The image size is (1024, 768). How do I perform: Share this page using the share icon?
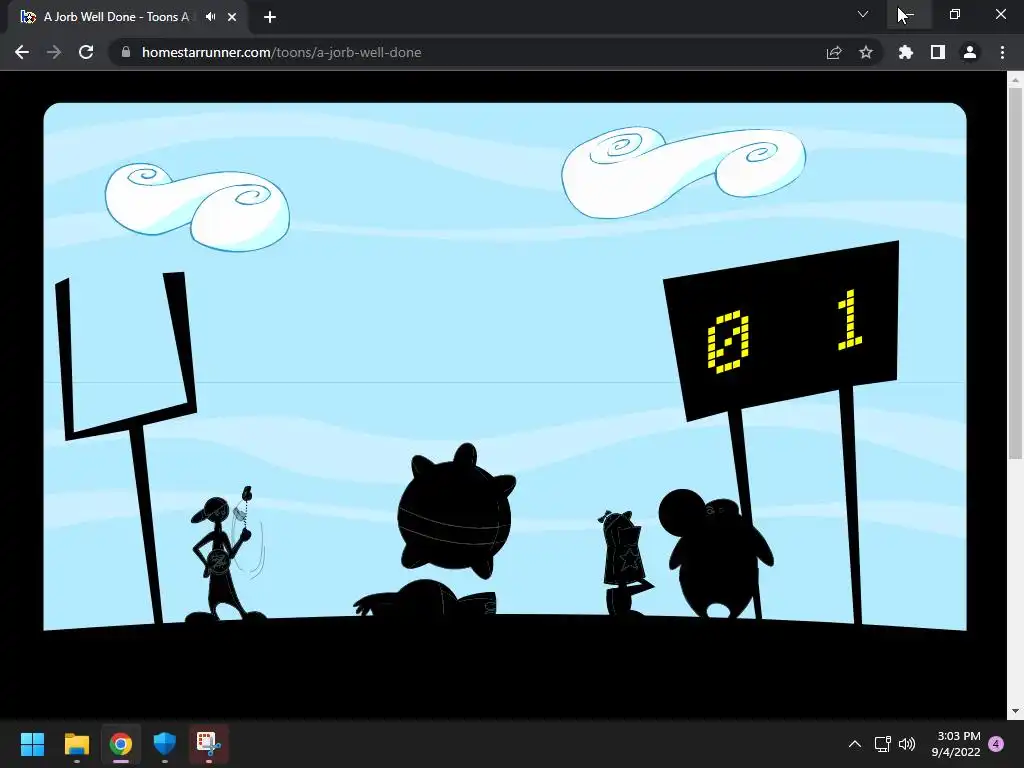point(834,52)
